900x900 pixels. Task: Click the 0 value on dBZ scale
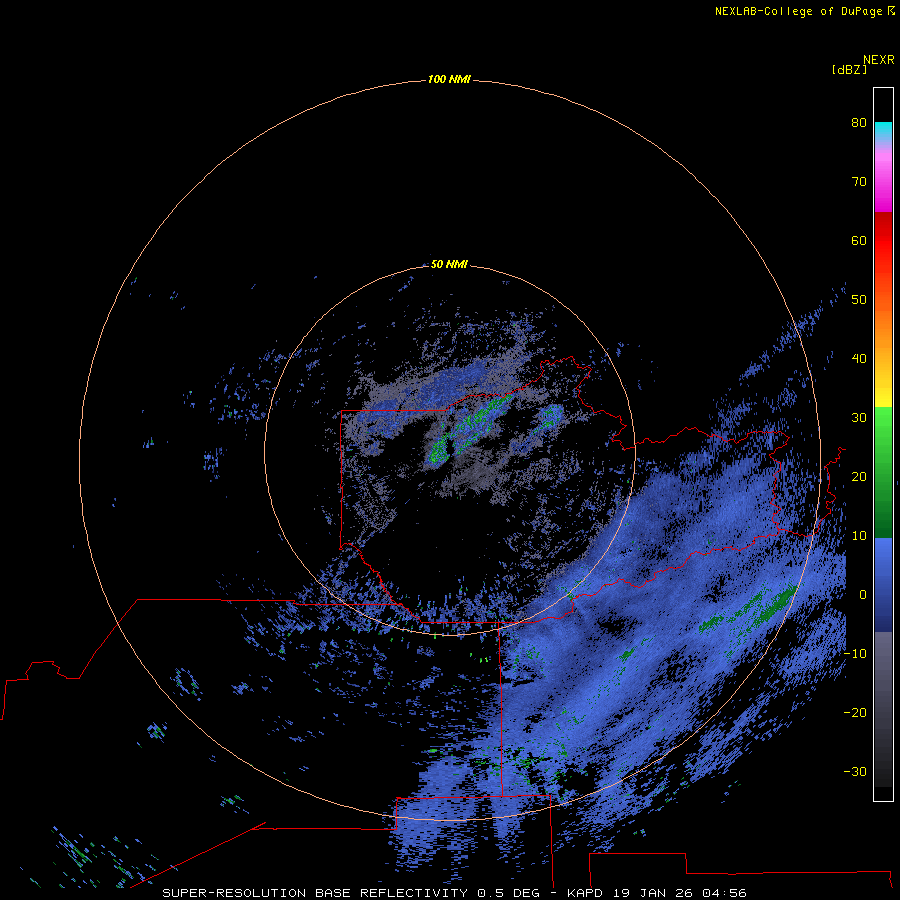point(863,595)
